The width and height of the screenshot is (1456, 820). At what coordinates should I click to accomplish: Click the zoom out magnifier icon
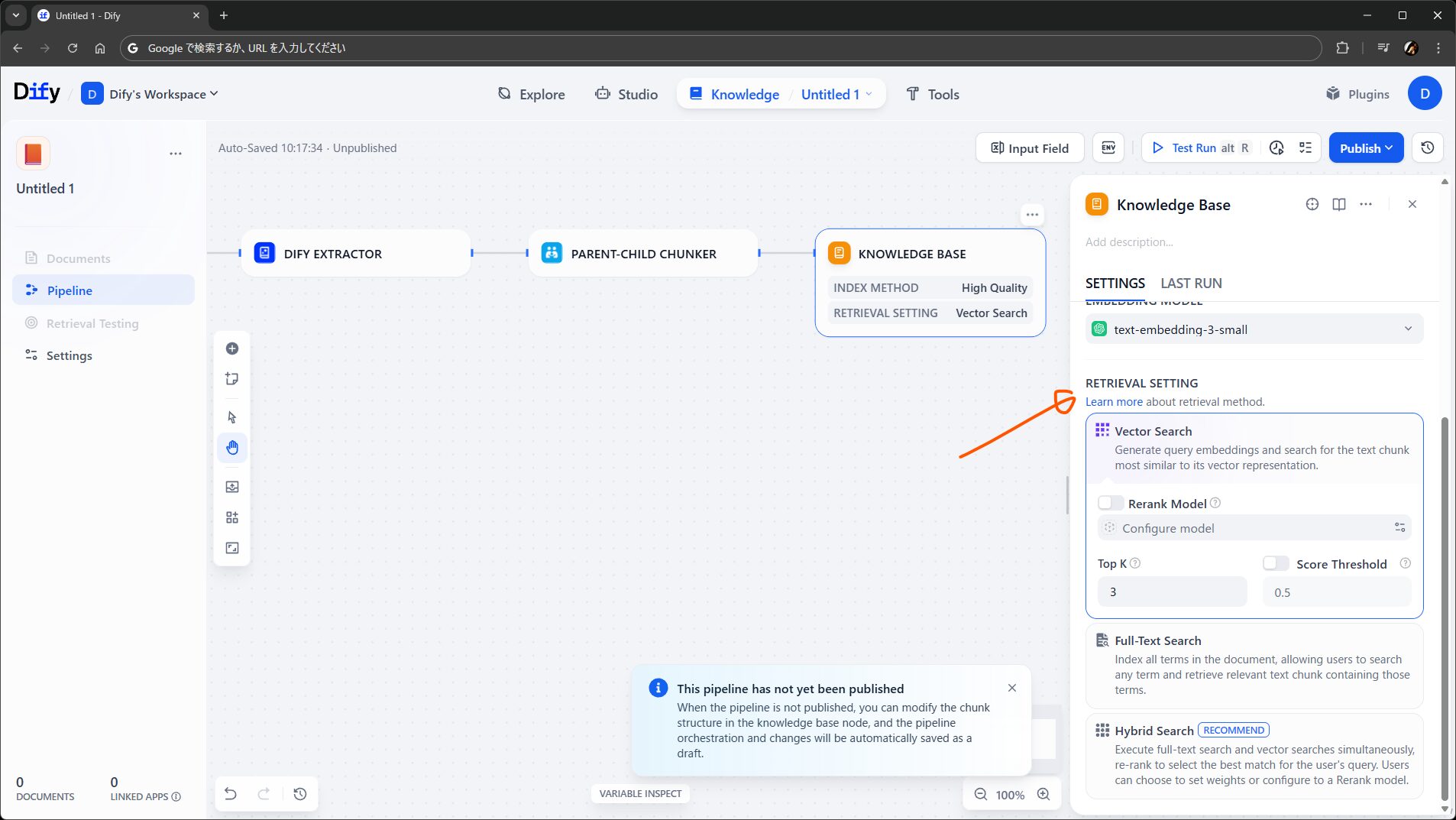pos(980,795)
